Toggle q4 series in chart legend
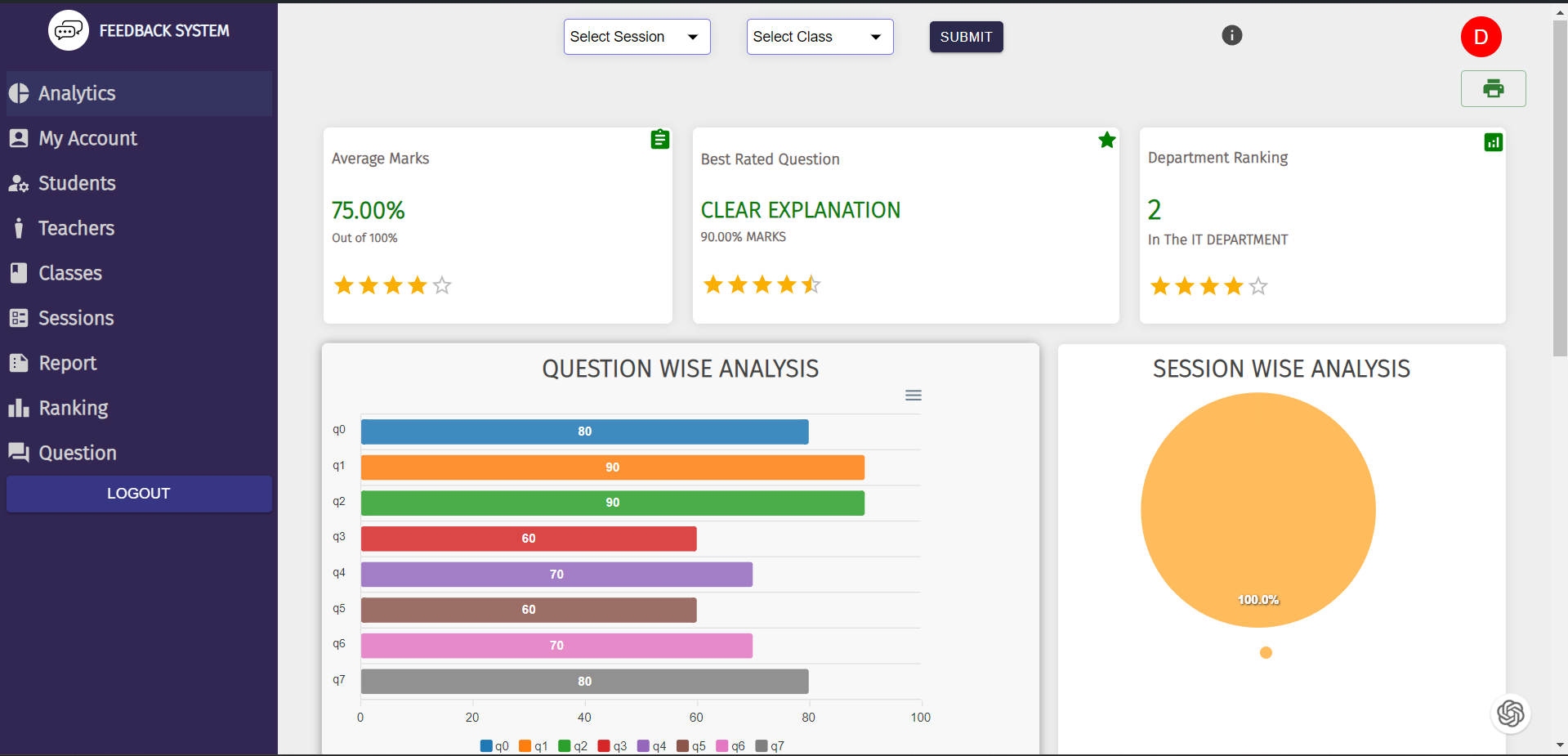The image size is (1568, 756). (x=652, y=745)
